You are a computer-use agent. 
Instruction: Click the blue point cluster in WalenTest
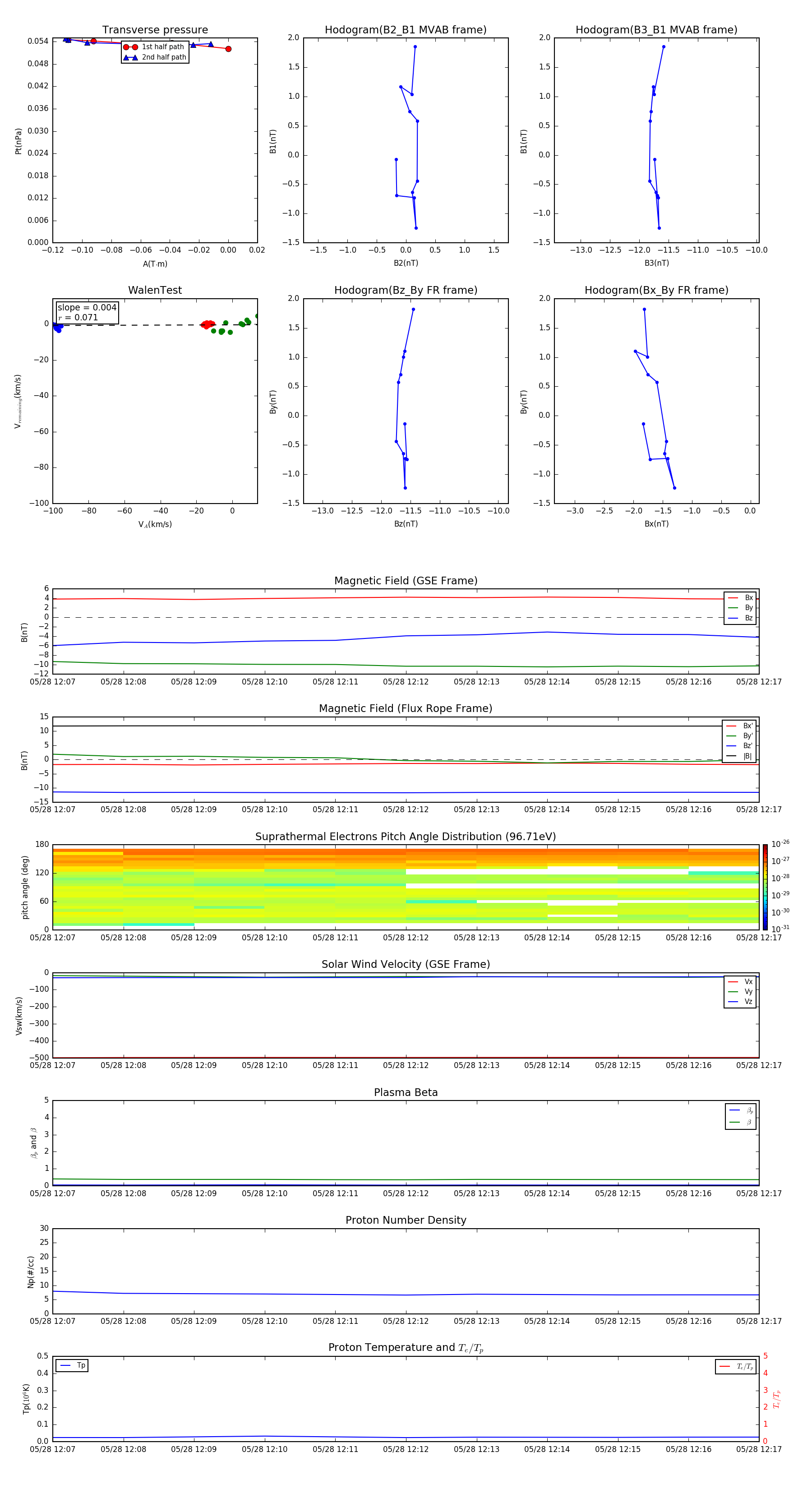(57, 327)
